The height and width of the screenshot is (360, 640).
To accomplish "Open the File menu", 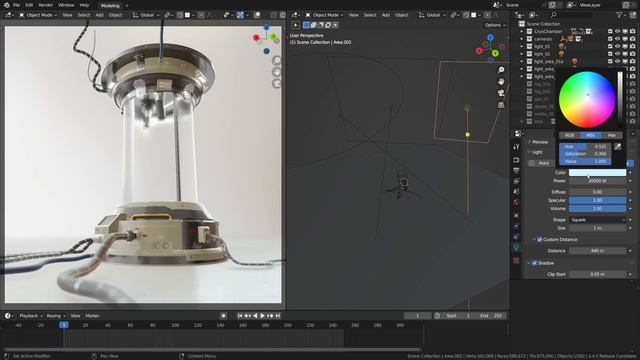I will [x=16, y=5].
